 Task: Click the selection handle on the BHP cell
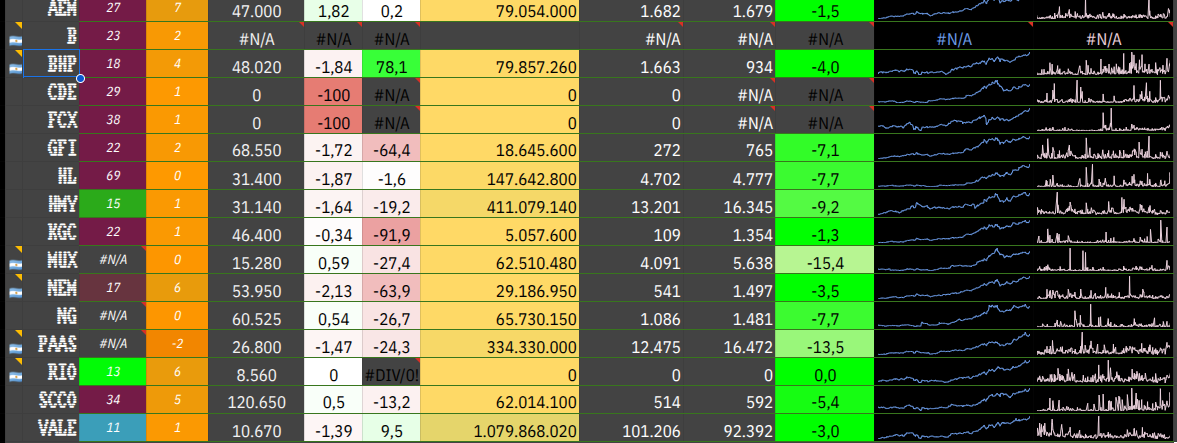pyautogui.click(x=80, y=78)
